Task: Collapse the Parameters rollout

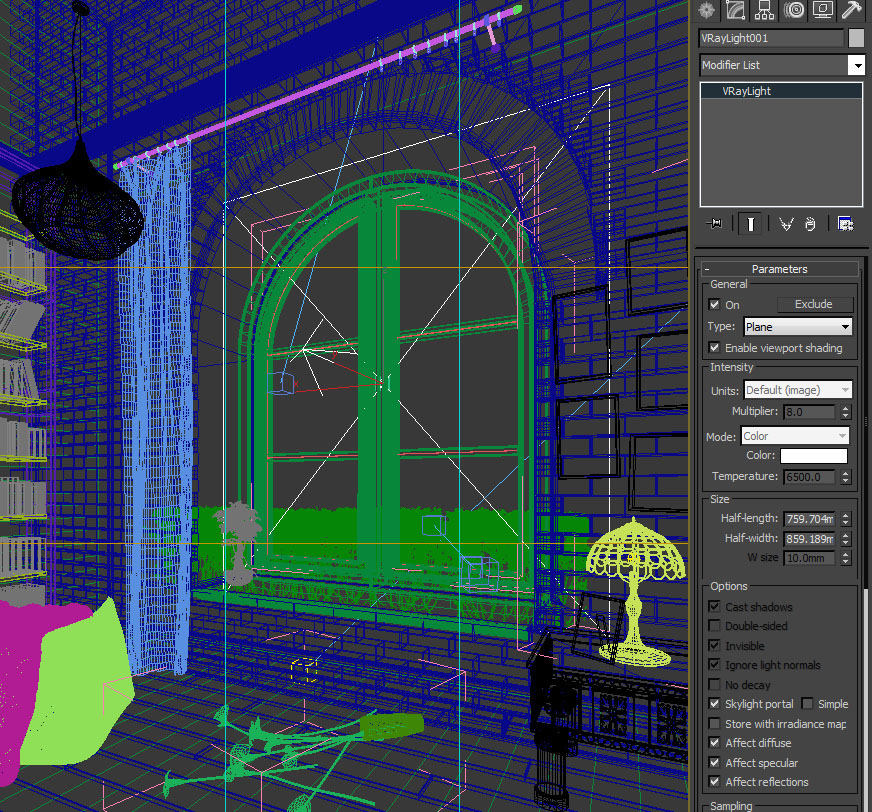Action: click(779, 269)
